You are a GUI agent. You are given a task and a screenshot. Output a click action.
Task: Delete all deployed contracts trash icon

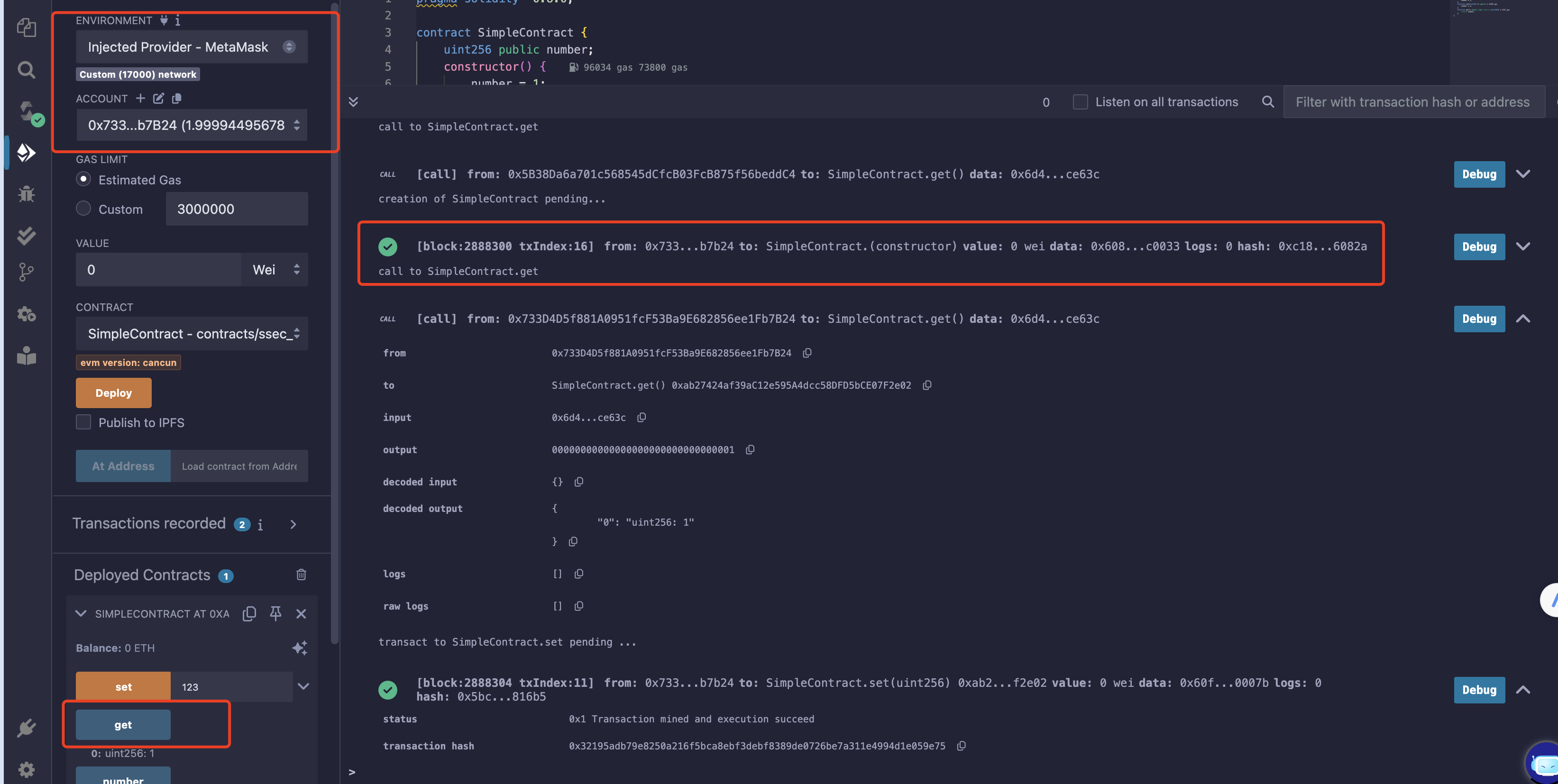301,574
